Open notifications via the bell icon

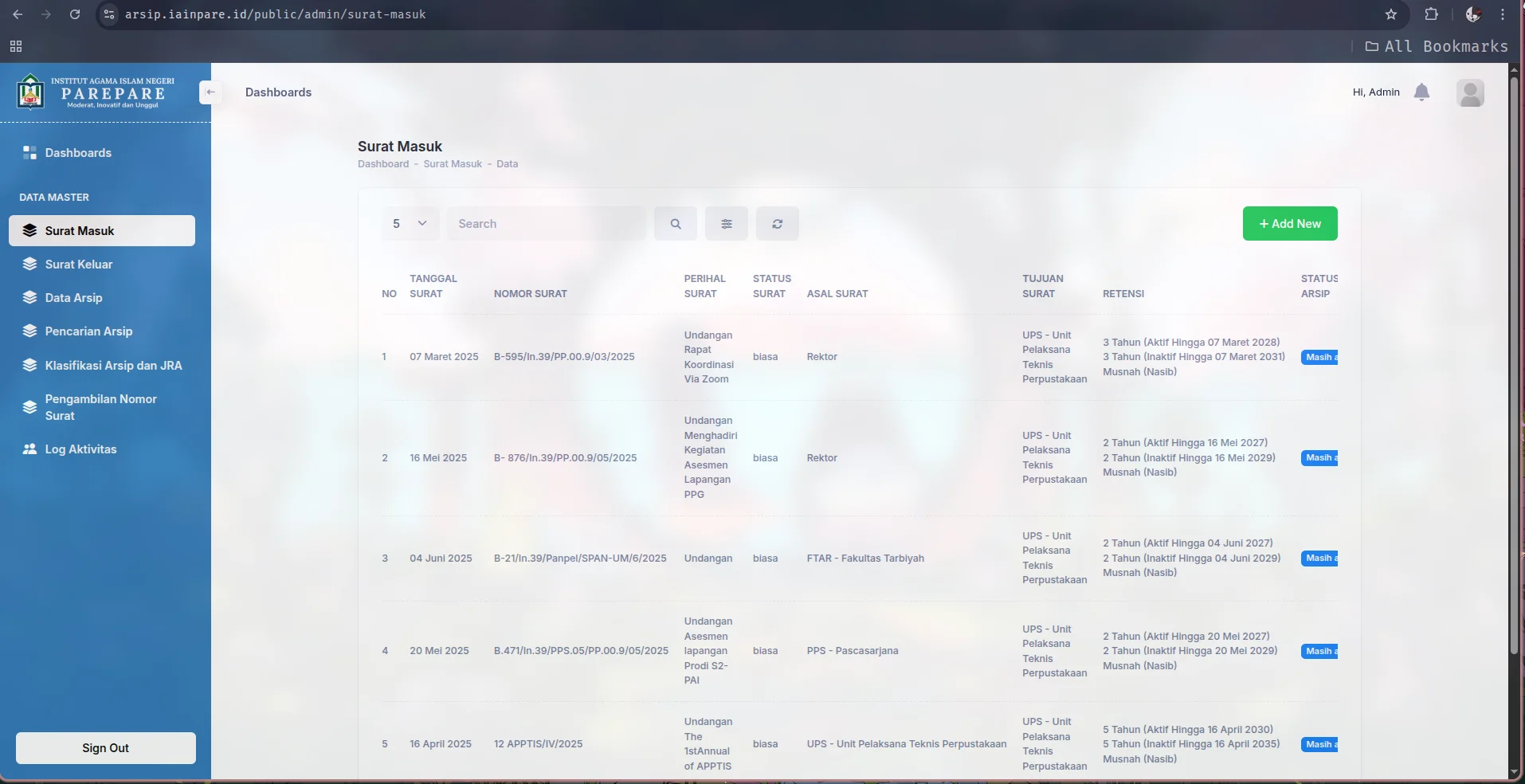click(1422, 92)
